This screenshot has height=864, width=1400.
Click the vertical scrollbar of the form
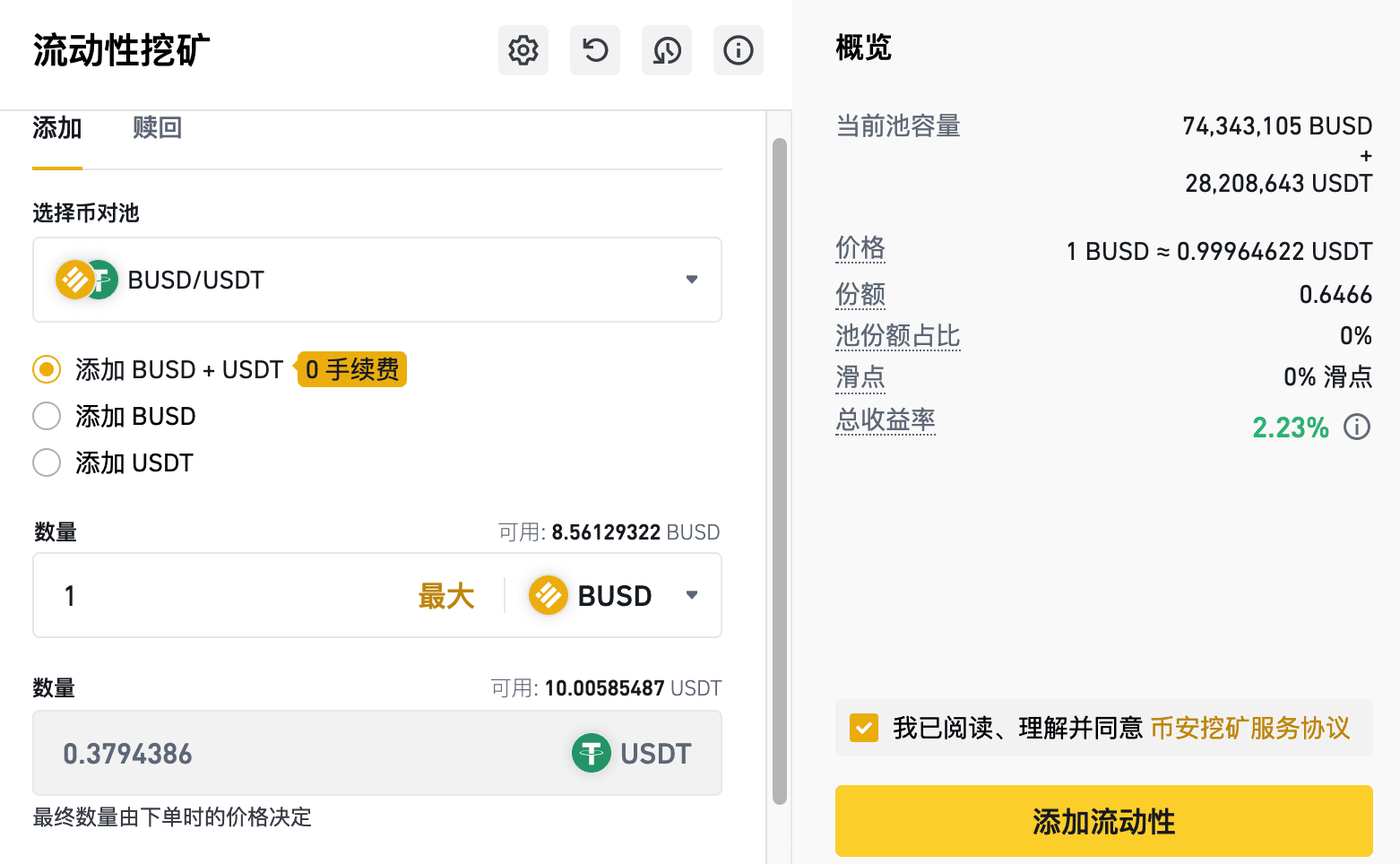click(780, 471)
